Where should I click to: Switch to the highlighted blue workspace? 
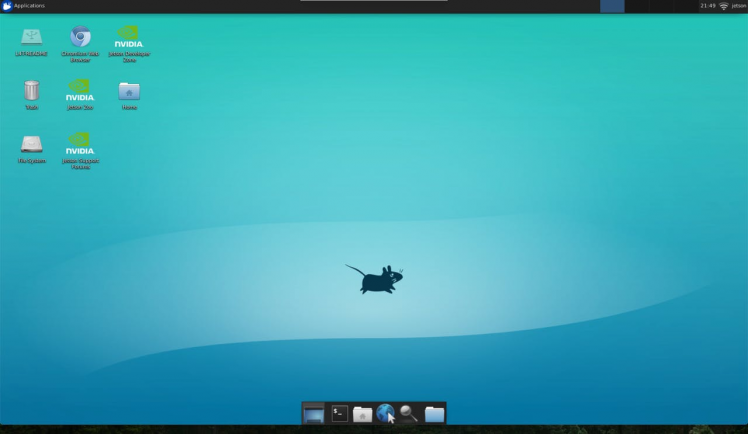coord(612,6)
